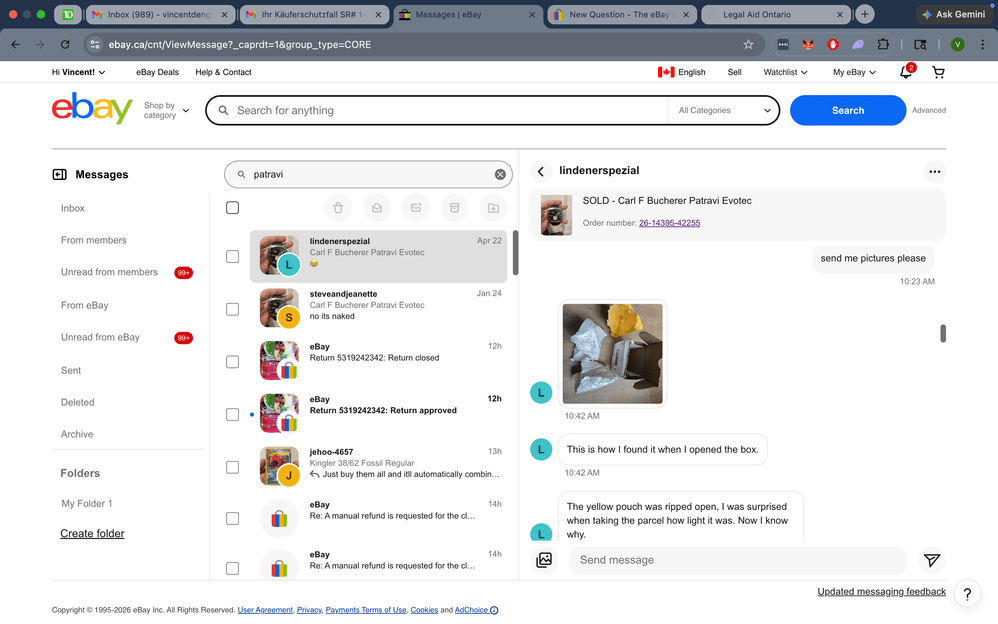
Task: Open My Folder 1
Action: tap(87, 504)
